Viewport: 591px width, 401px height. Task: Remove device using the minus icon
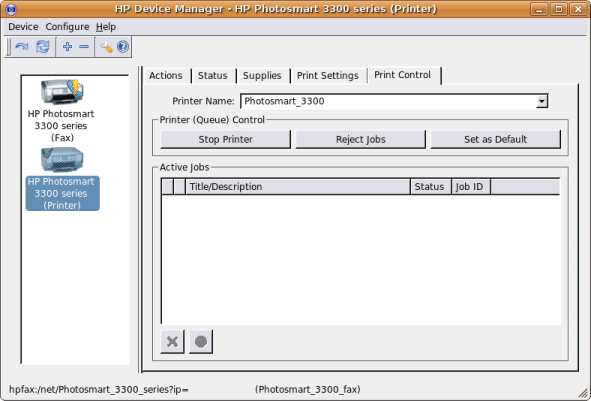(x=84, y=47)
